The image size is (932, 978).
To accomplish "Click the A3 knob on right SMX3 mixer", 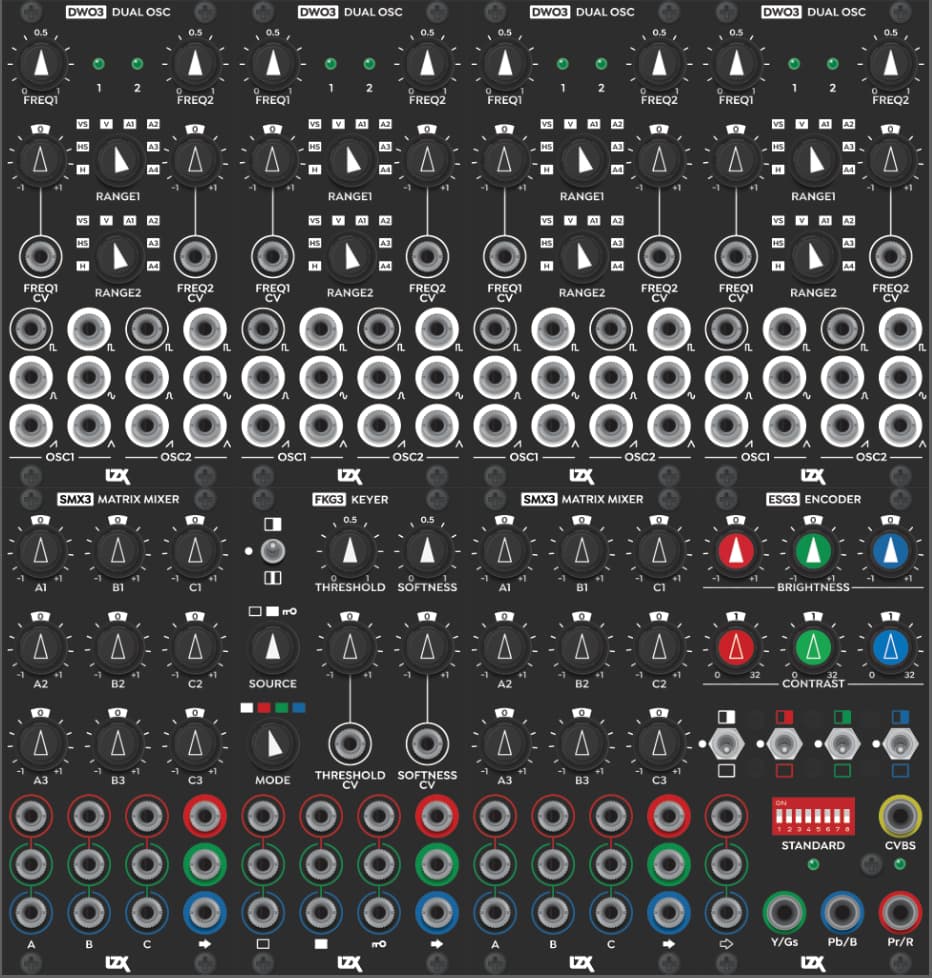I will (505, 743).
